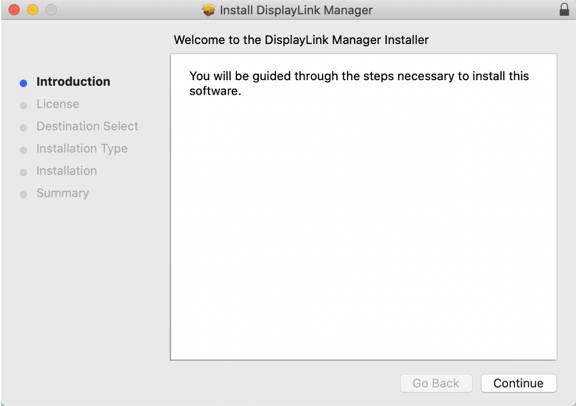Viewport: 576px width, 406px height.
Task: Select the Installation step label
Action: [66, 171]
